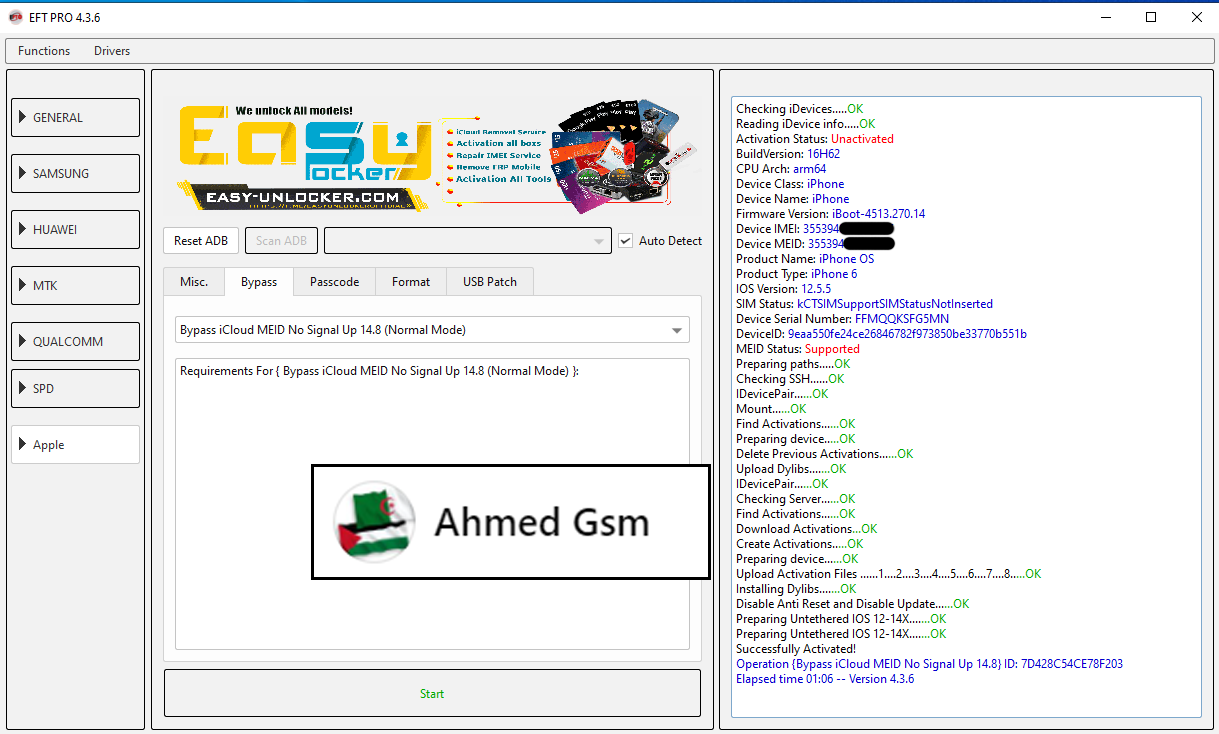Expand the HUAWEI section
The image size is (1219, 734).
(x=75, y=229)
